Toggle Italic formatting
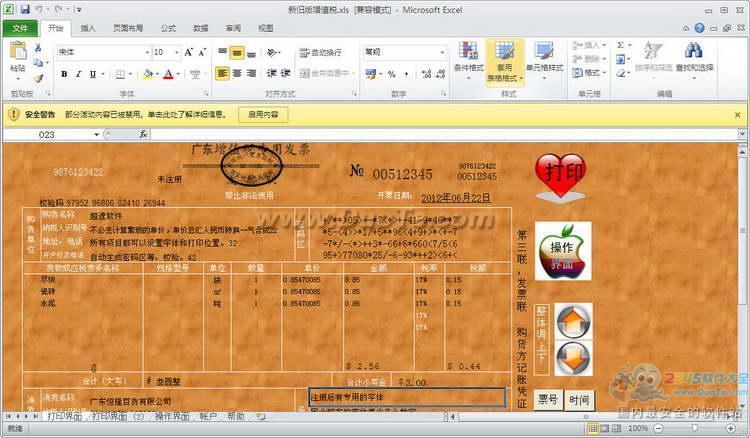The height and width of the screenshot is (438, 750). point(78,74)
